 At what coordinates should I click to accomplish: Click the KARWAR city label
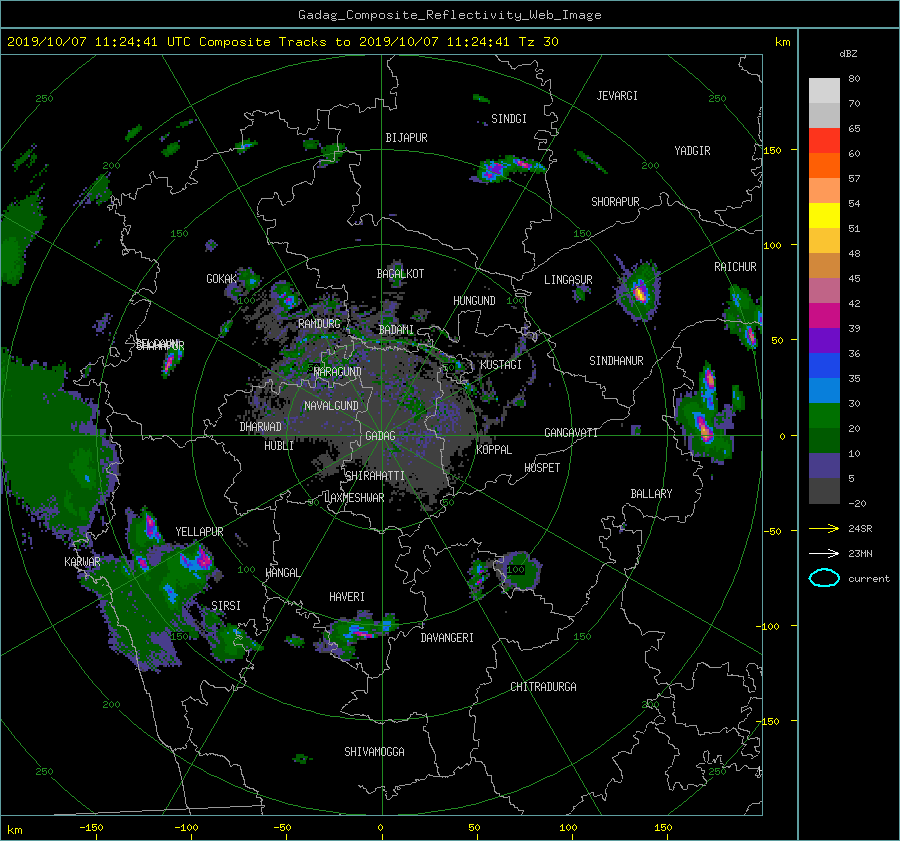[82, 562]
